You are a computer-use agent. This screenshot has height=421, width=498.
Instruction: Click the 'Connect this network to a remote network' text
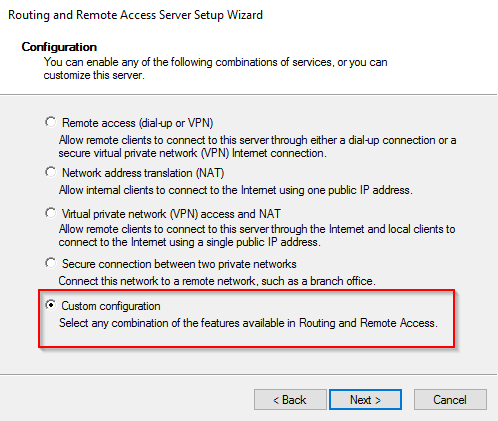[x=217, y=281]
